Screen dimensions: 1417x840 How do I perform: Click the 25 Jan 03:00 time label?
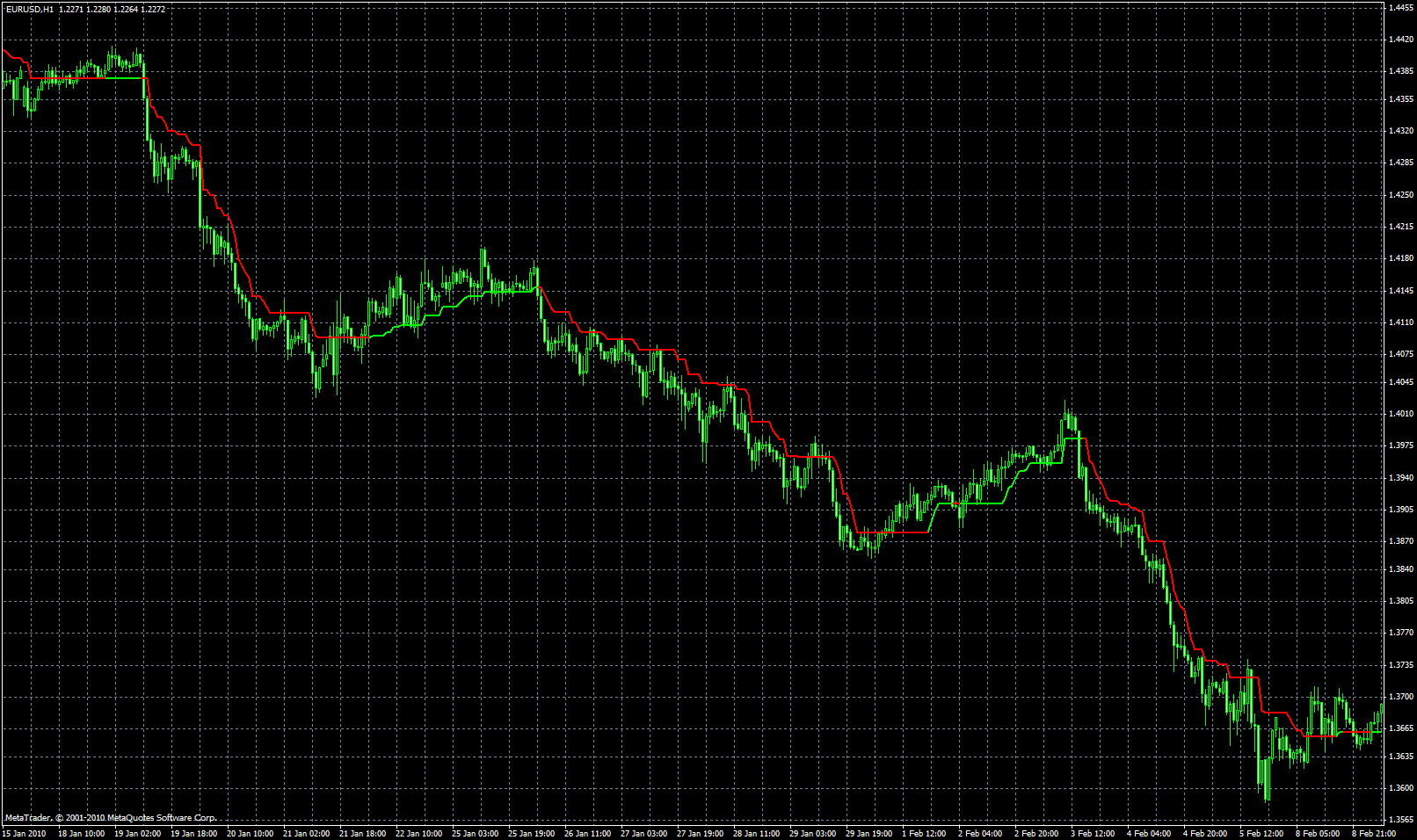pos(475,833)
